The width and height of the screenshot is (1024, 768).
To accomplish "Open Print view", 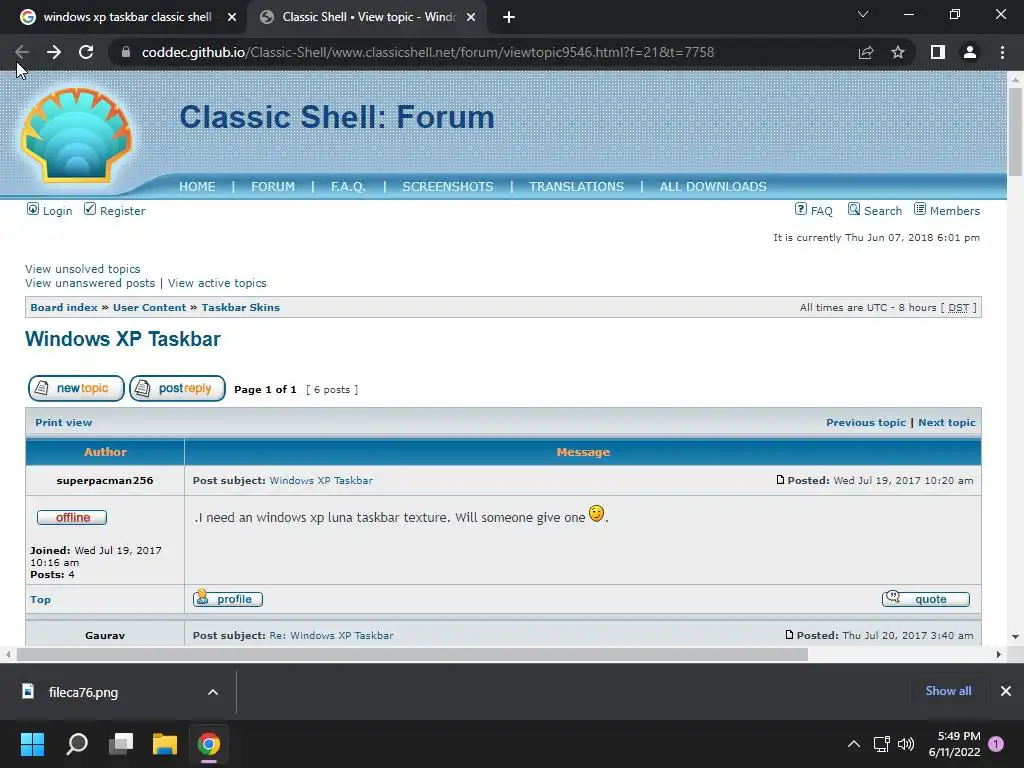I will click(x=63, y=423).
